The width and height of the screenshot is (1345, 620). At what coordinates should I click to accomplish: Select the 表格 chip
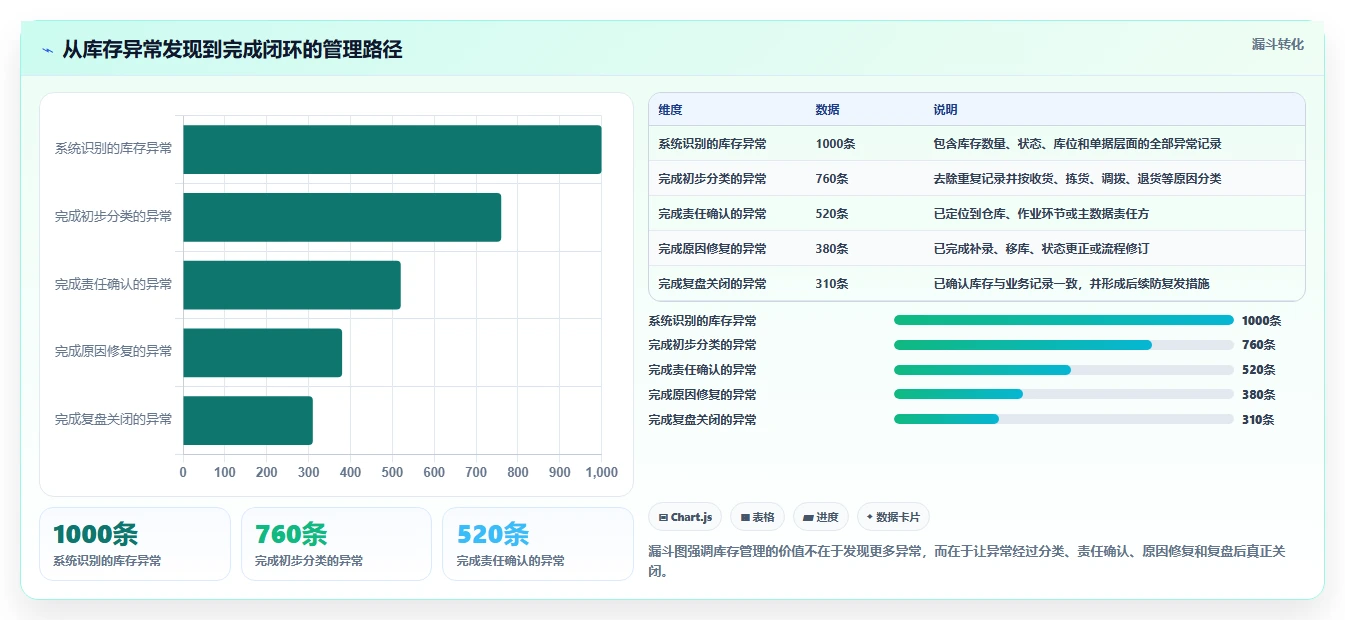click(758, 517)
